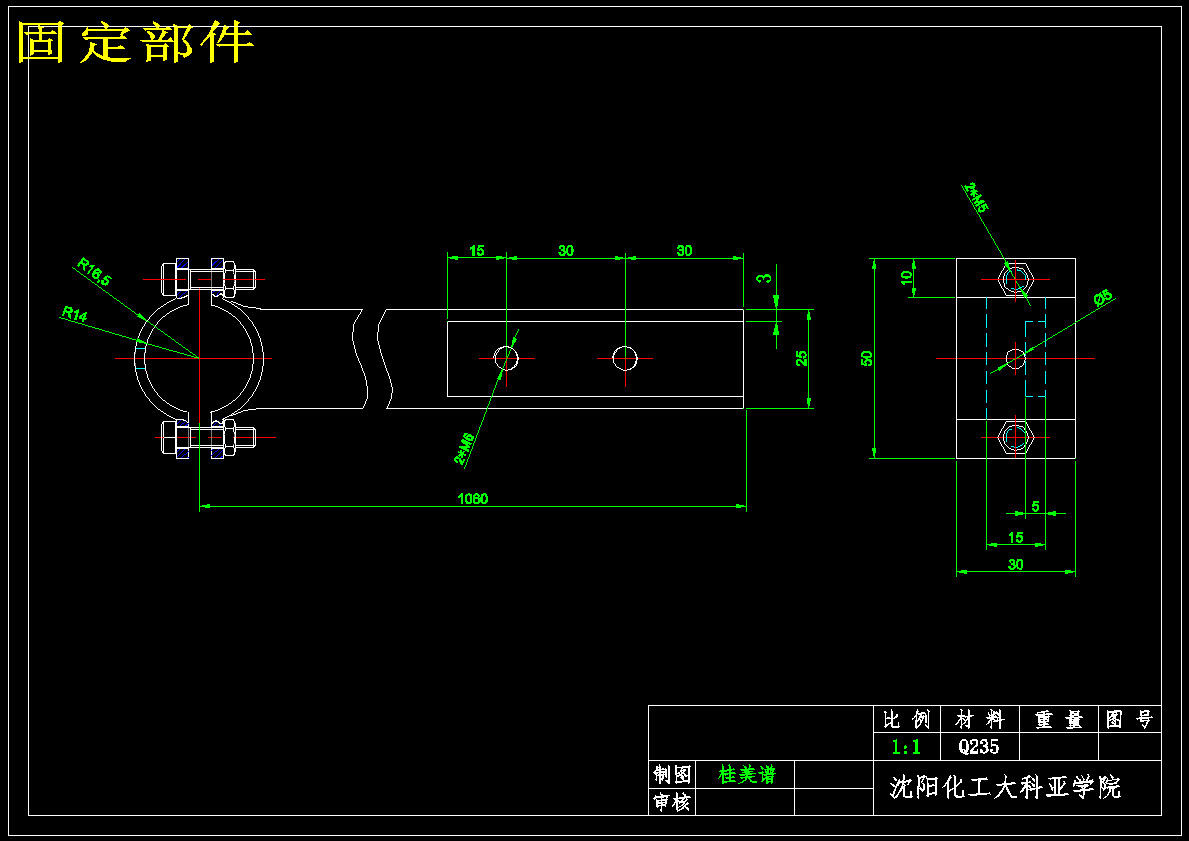Viewport: 1189px width, 841px height.
Task: Click the '1:1' scale value
Action: pyautogui.click(x=906, y=747)
